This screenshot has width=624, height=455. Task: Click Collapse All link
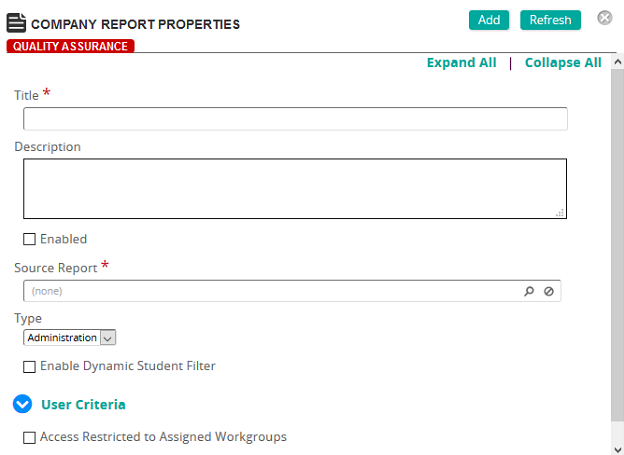tap(563, 62)
